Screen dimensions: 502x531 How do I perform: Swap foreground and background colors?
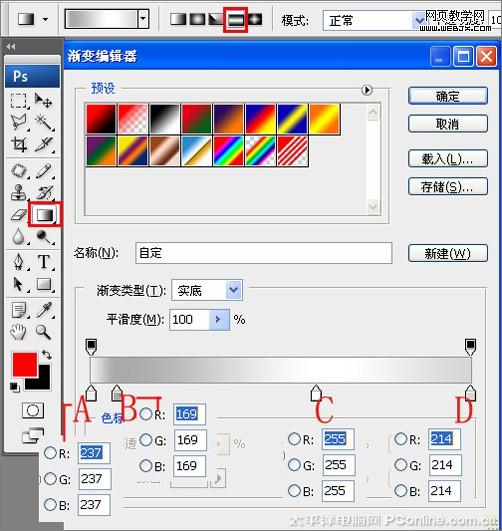pyautogui.click(x=46, y=355)
